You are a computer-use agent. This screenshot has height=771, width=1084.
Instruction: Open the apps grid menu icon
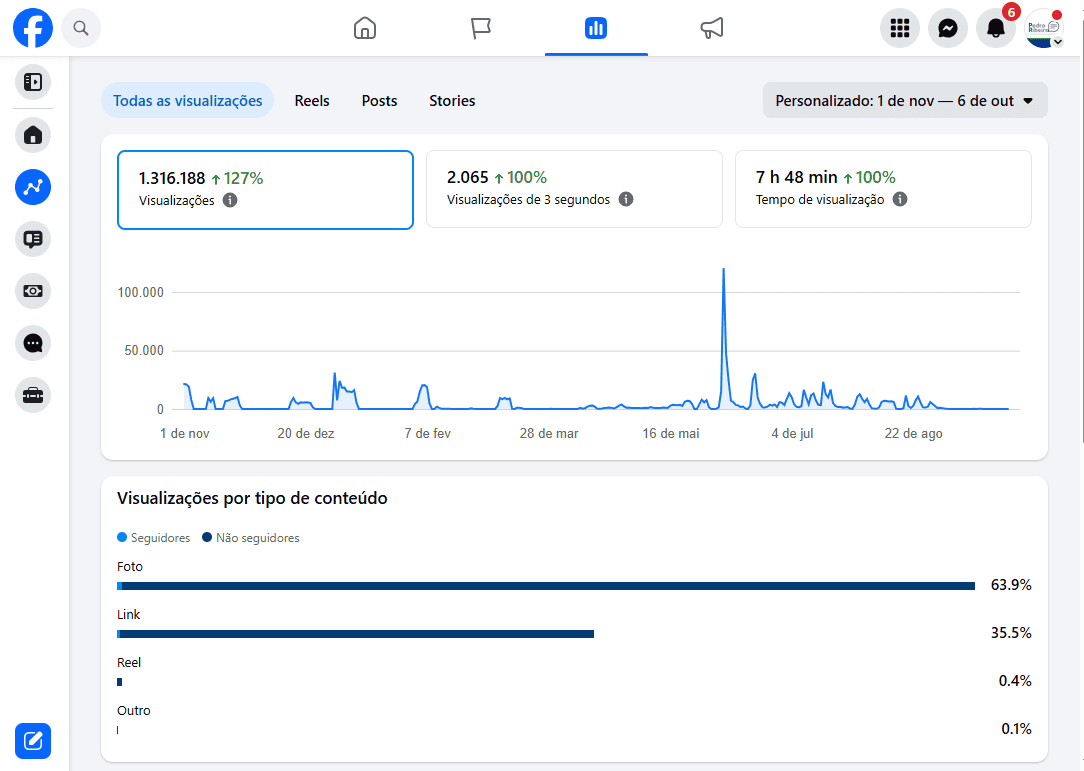pyautogui.click(x=899, y=28)
